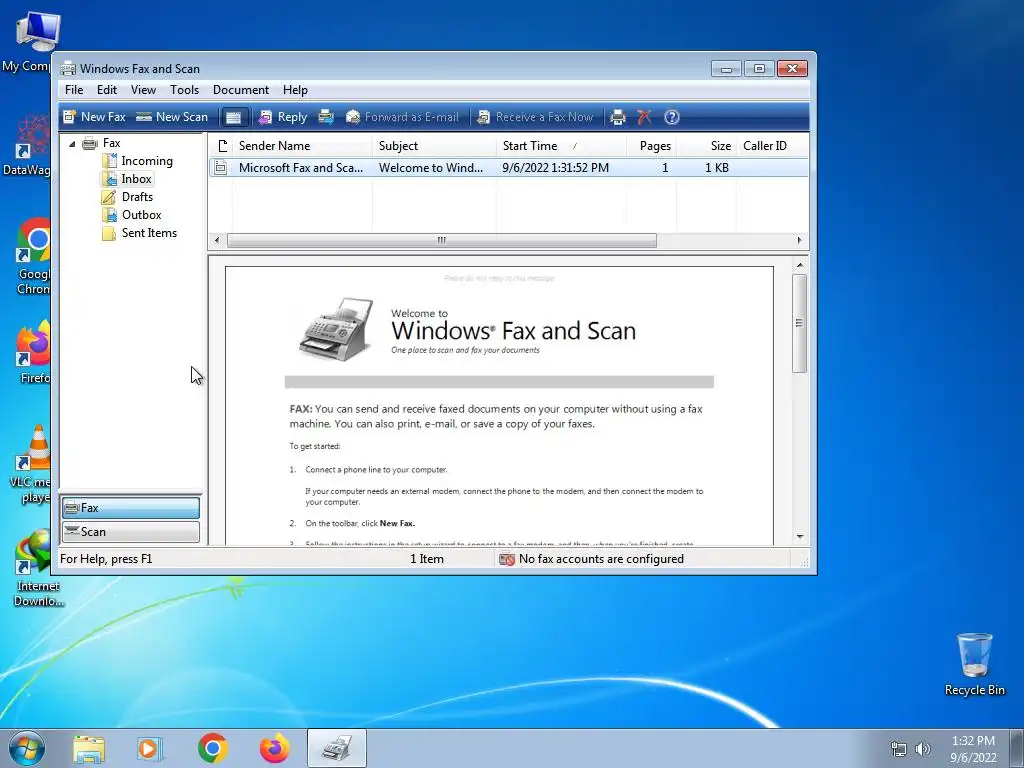
Task: Switch to the Fax view button
Action: (131, 508)
